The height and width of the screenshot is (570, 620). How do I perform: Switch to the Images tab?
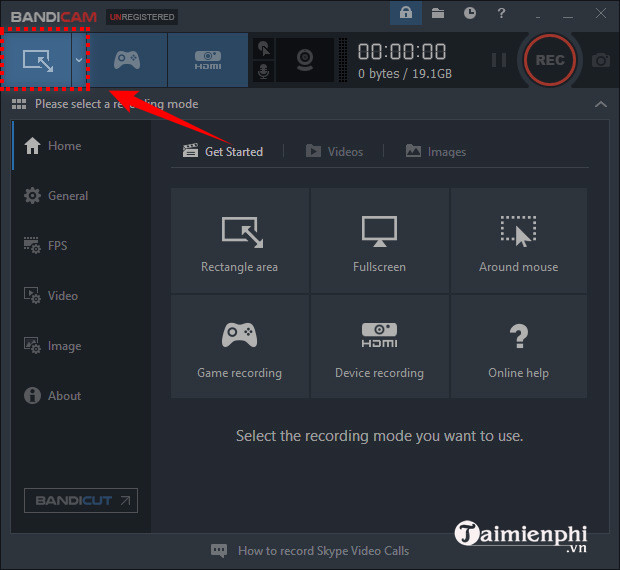[436, 152]
